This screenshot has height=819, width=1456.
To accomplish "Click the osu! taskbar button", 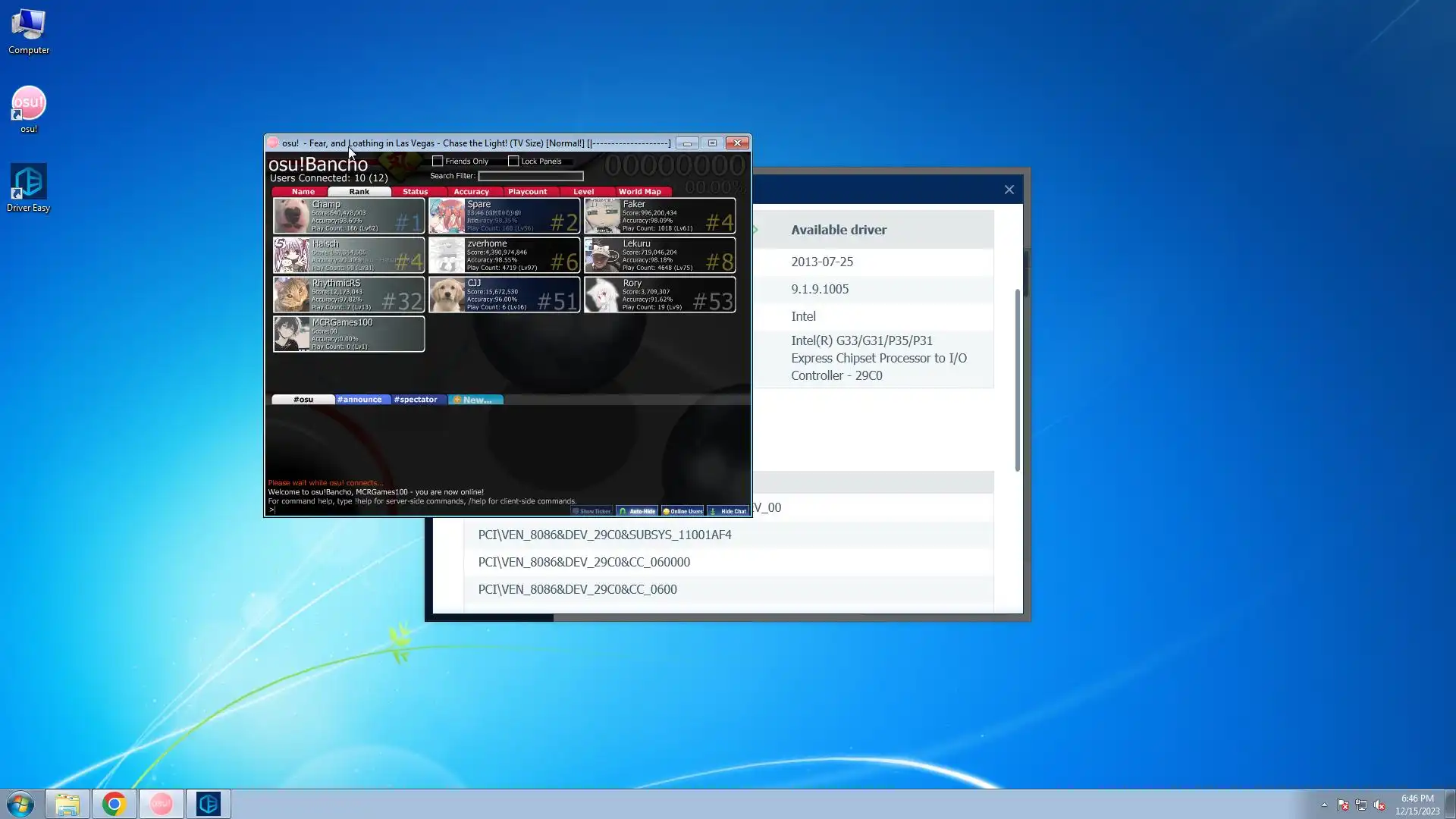I will point(161,804).
